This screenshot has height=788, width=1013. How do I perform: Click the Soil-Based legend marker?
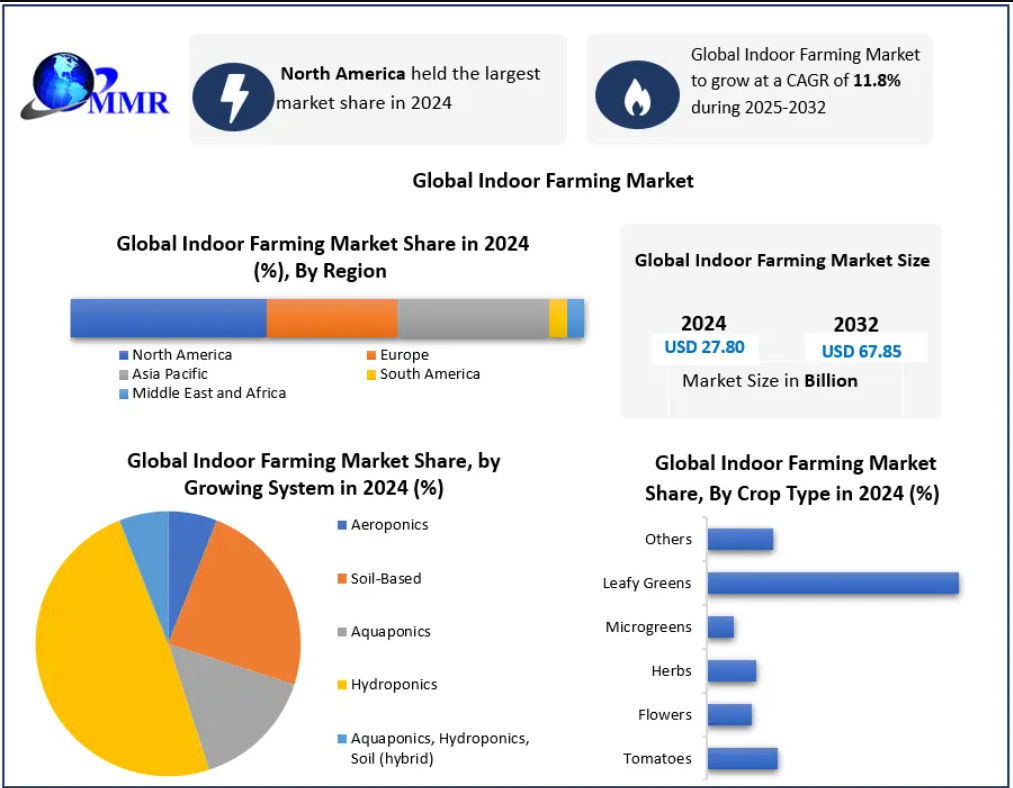(342, 579)
